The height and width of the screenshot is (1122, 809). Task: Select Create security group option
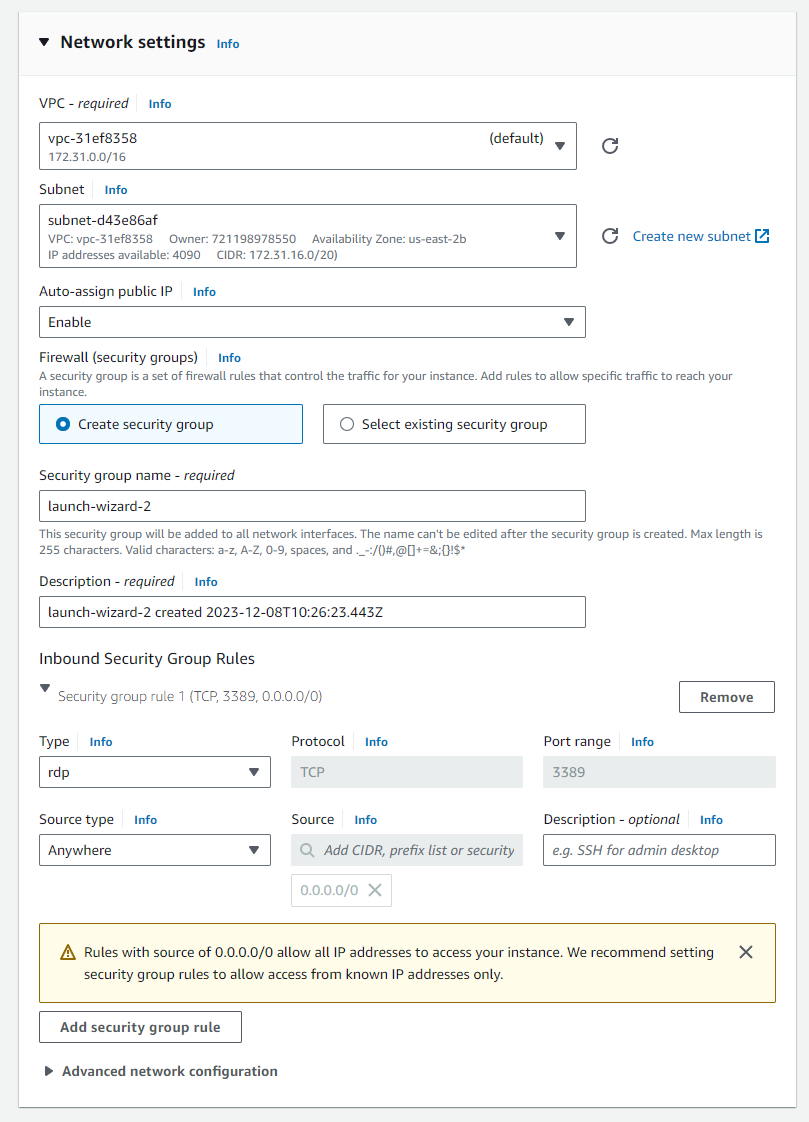[x=171, y=424]
